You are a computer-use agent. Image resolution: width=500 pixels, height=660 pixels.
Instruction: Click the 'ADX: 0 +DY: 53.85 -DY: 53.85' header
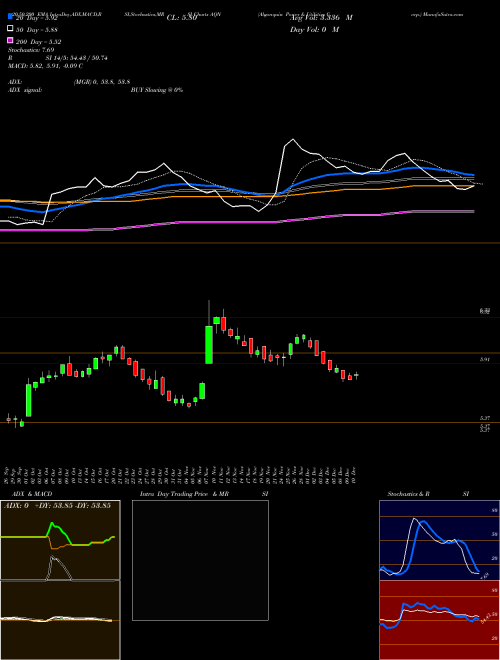57,505
